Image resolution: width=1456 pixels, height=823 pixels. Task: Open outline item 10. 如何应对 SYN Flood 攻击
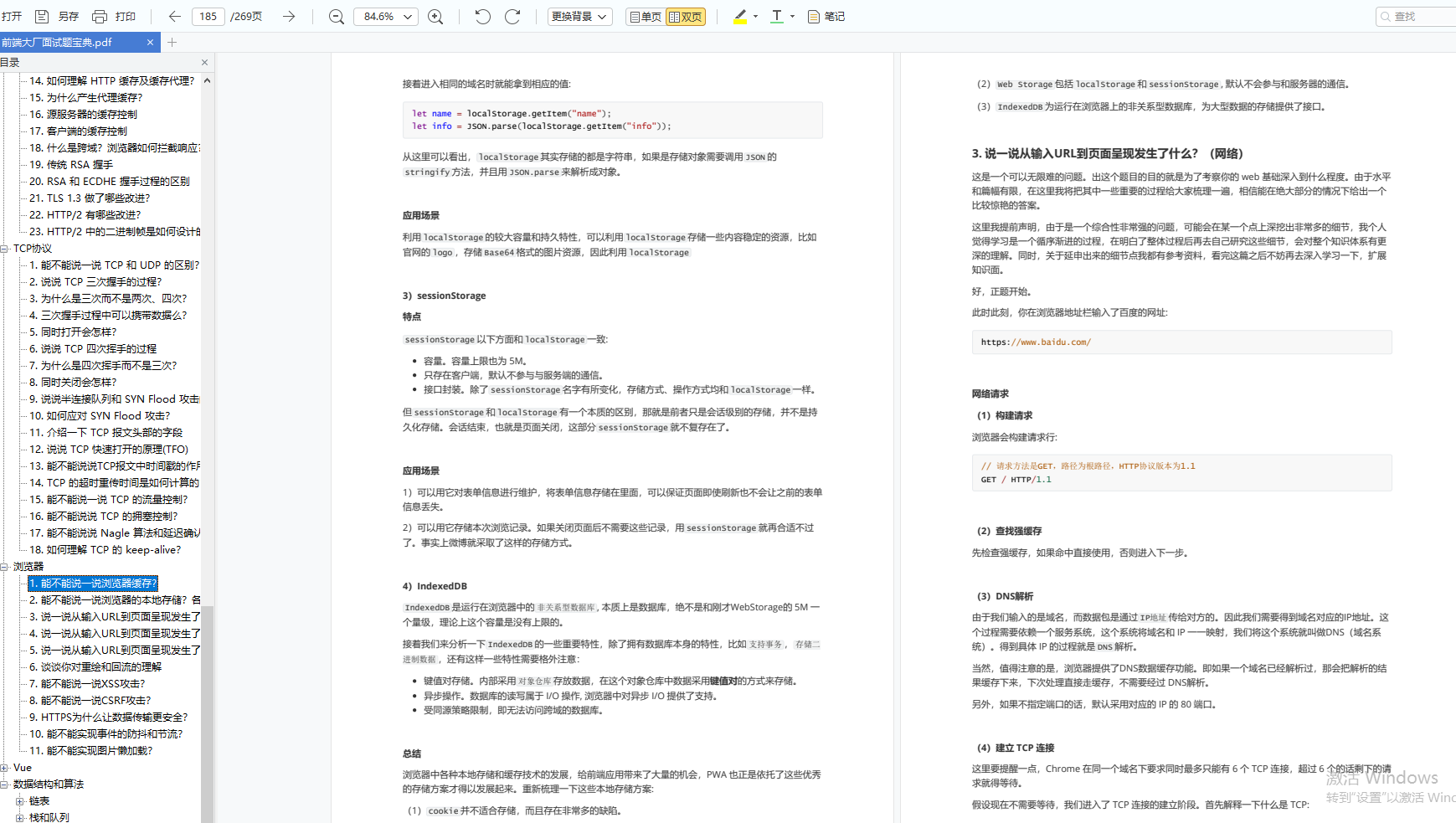coord(100,415)
